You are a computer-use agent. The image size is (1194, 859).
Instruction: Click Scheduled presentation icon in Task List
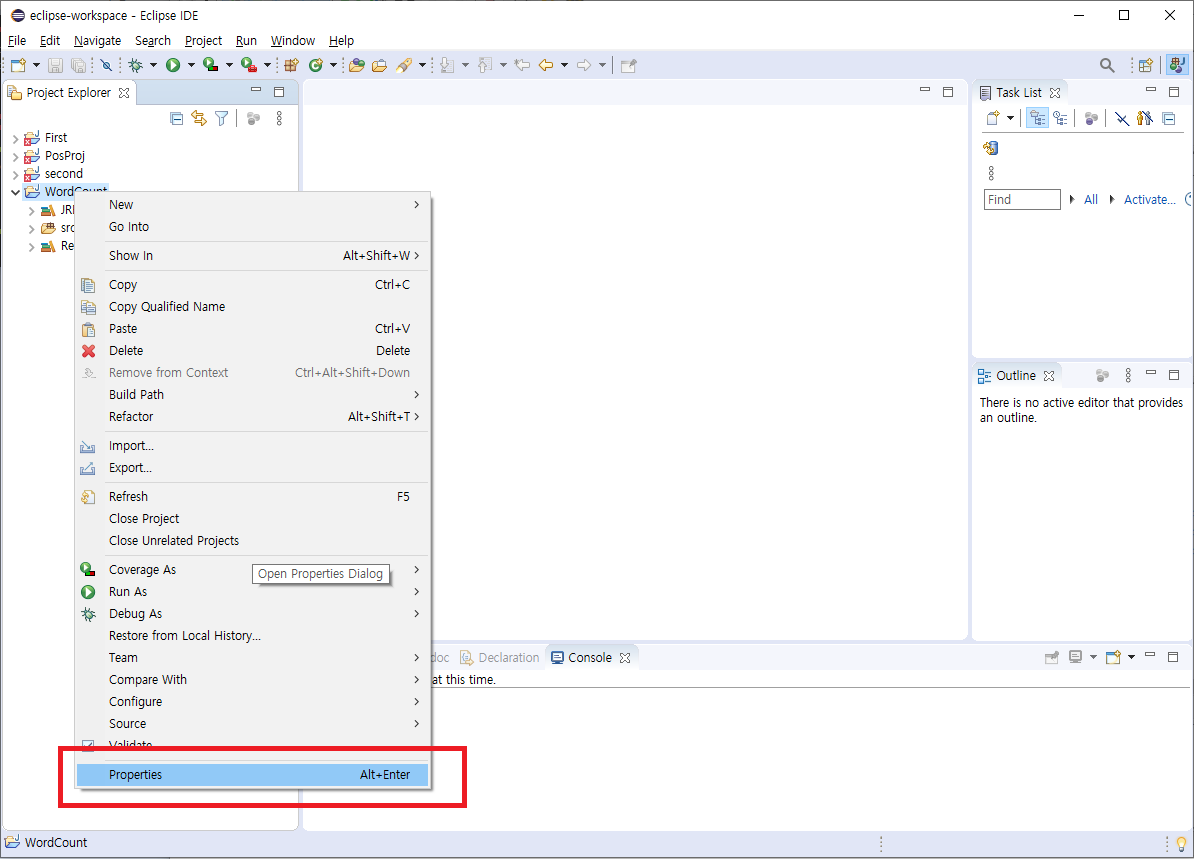(1060, 118)
